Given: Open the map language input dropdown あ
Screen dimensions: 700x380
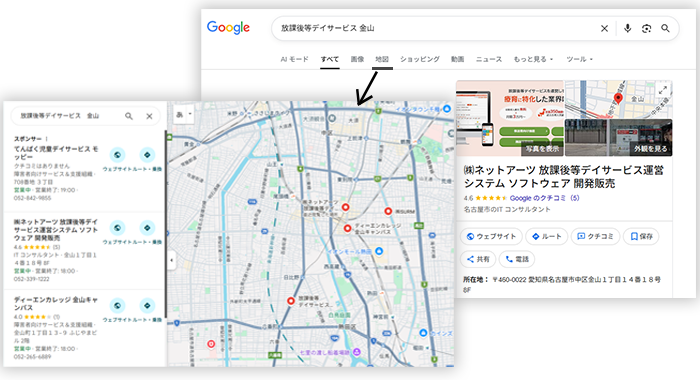Looking at the screenshot, I should click(x=183, y=114).
